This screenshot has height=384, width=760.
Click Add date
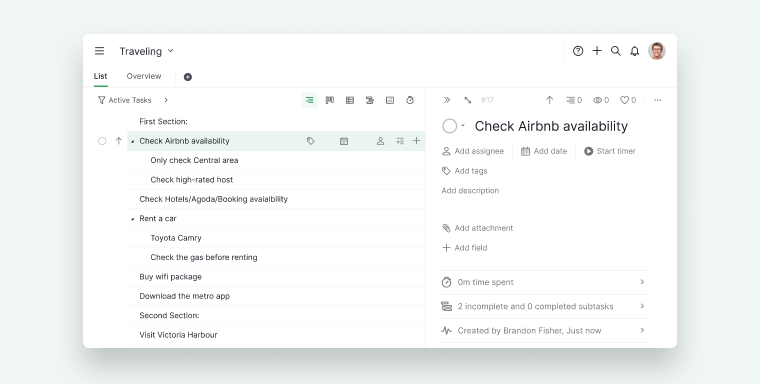(544, 151)
